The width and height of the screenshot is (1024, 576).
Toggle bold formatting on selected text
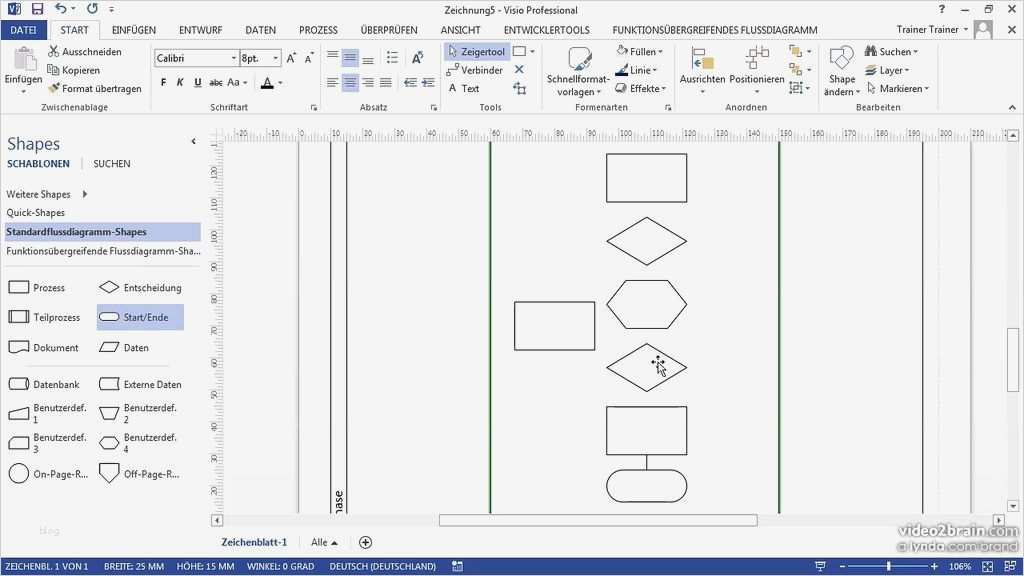[x=162, y=81]
